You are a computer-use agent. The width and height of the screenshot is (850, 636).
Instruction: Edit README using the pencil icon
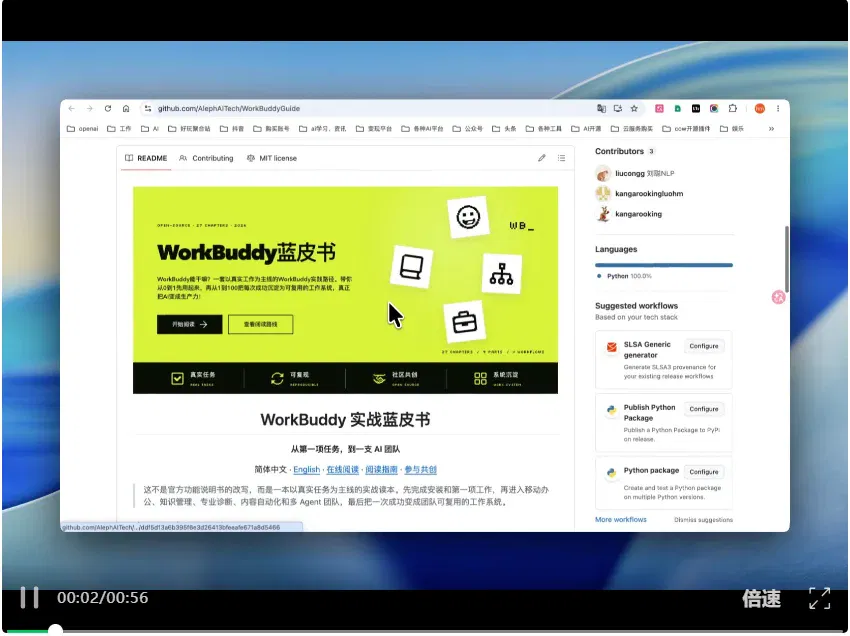(x=542, y=158)
